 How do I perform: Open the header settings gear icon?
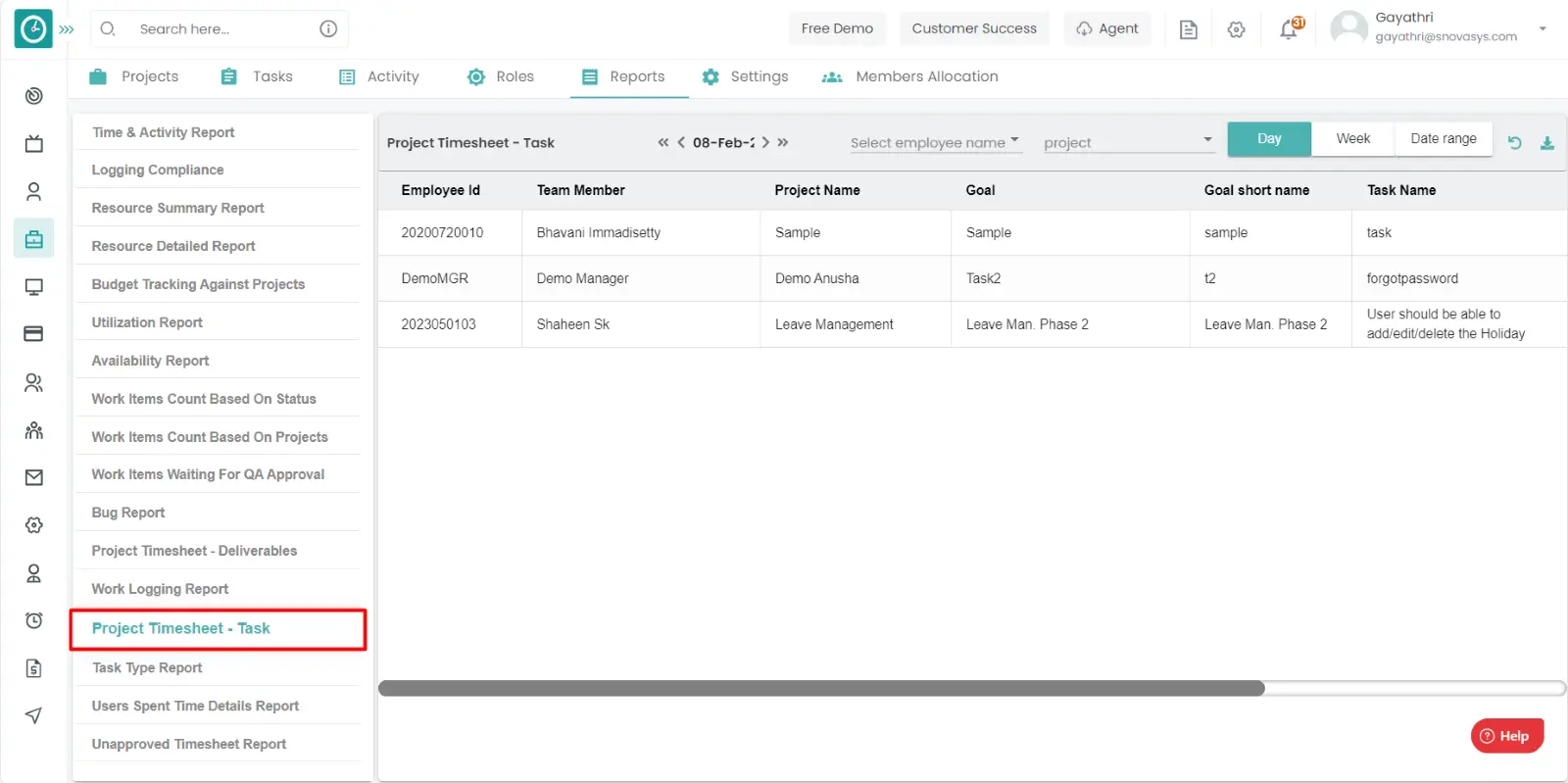pos(1237,29)
